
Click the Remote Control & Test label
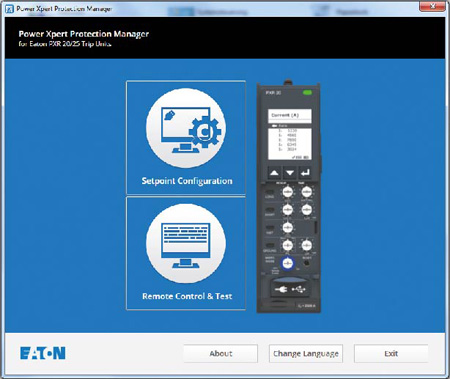pyautogui.click(x=187, y=296)
